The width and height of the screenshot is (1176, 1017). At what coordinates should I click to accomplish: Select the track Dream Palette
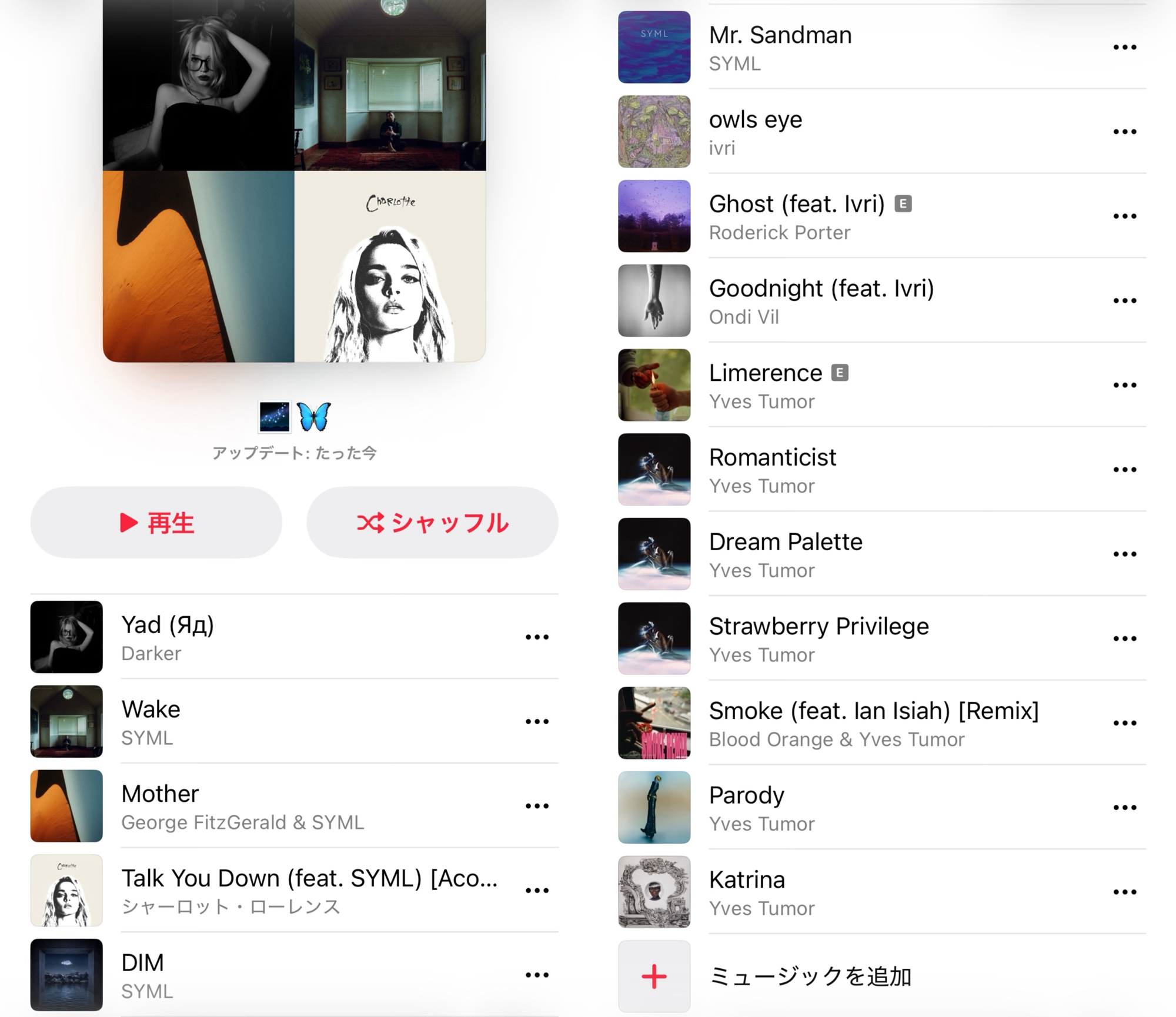(882, 554)
